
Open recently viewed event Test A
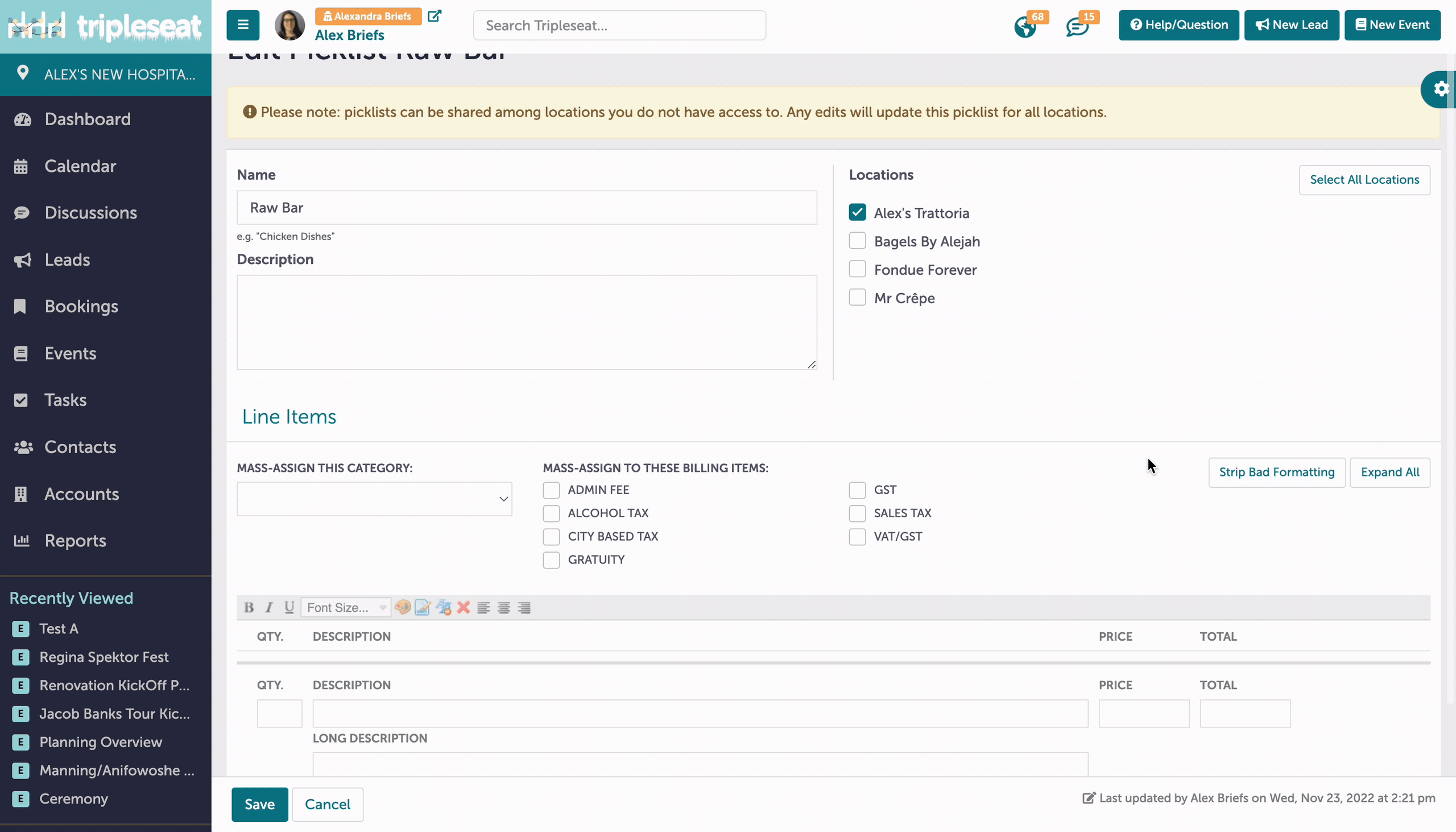[59, 629]
